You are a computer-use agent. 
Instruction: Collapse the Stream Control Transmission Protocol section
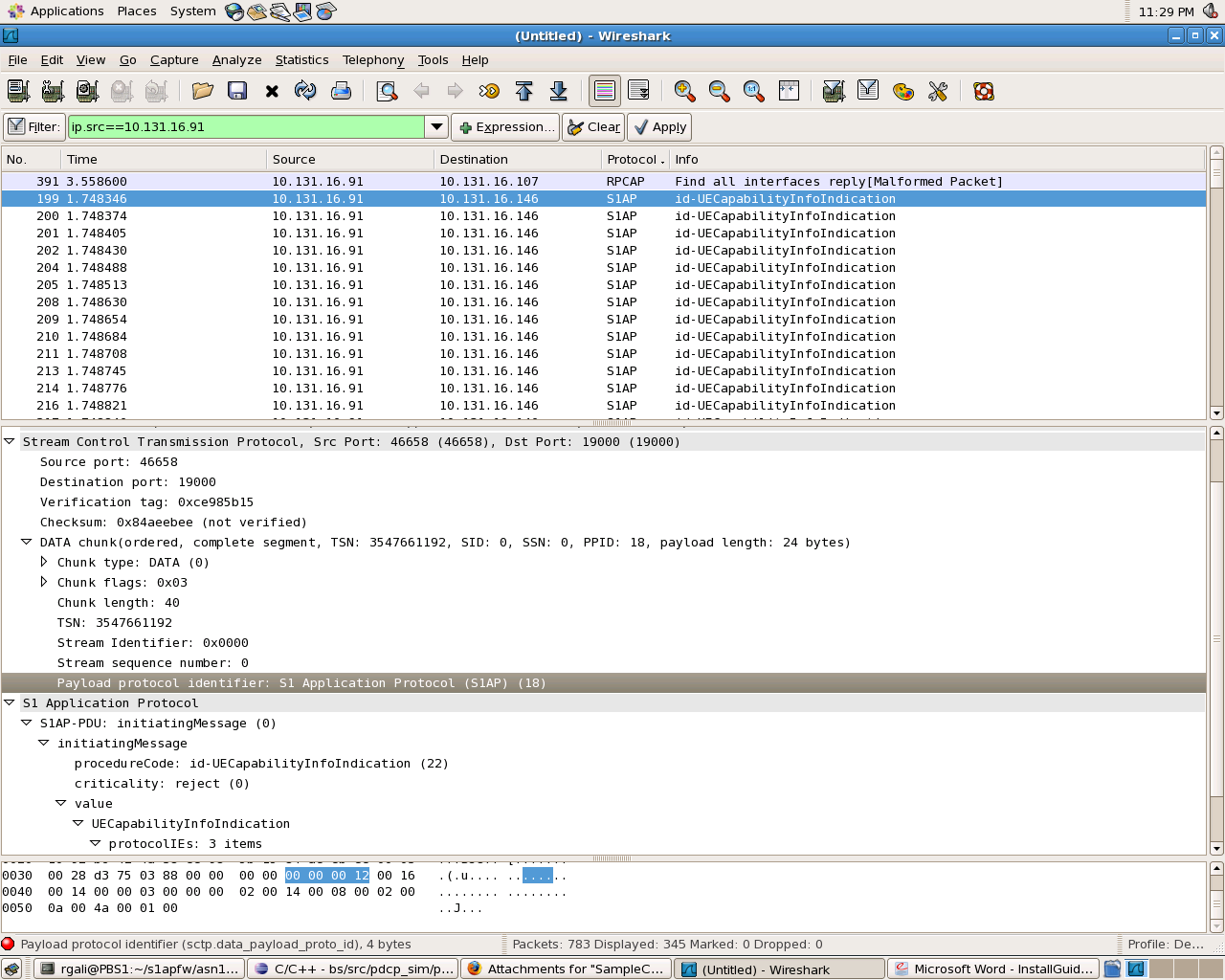point(10,441)
